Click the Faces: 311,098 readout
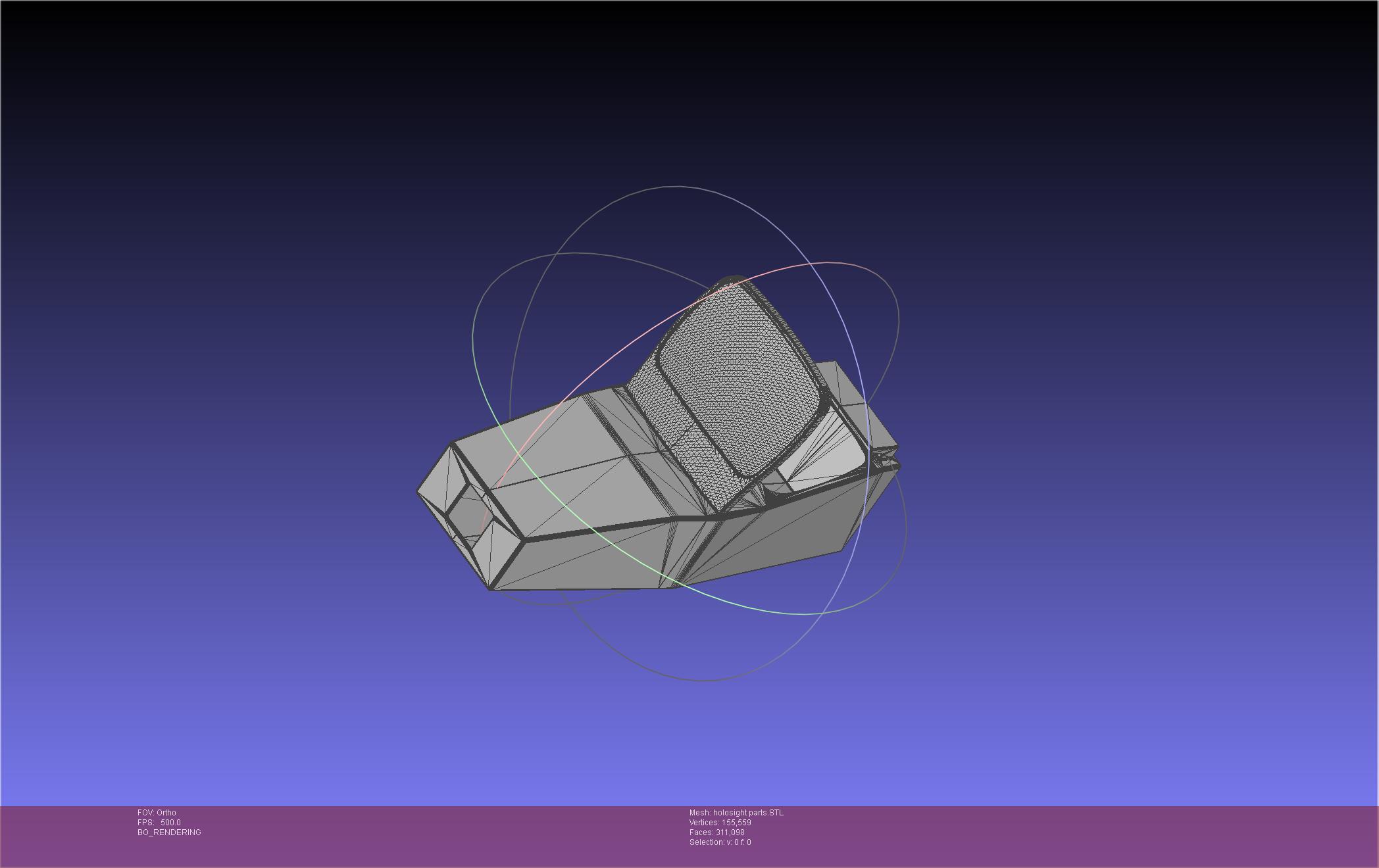Screen dimensions: 1379x868 (x=716, y=832)
